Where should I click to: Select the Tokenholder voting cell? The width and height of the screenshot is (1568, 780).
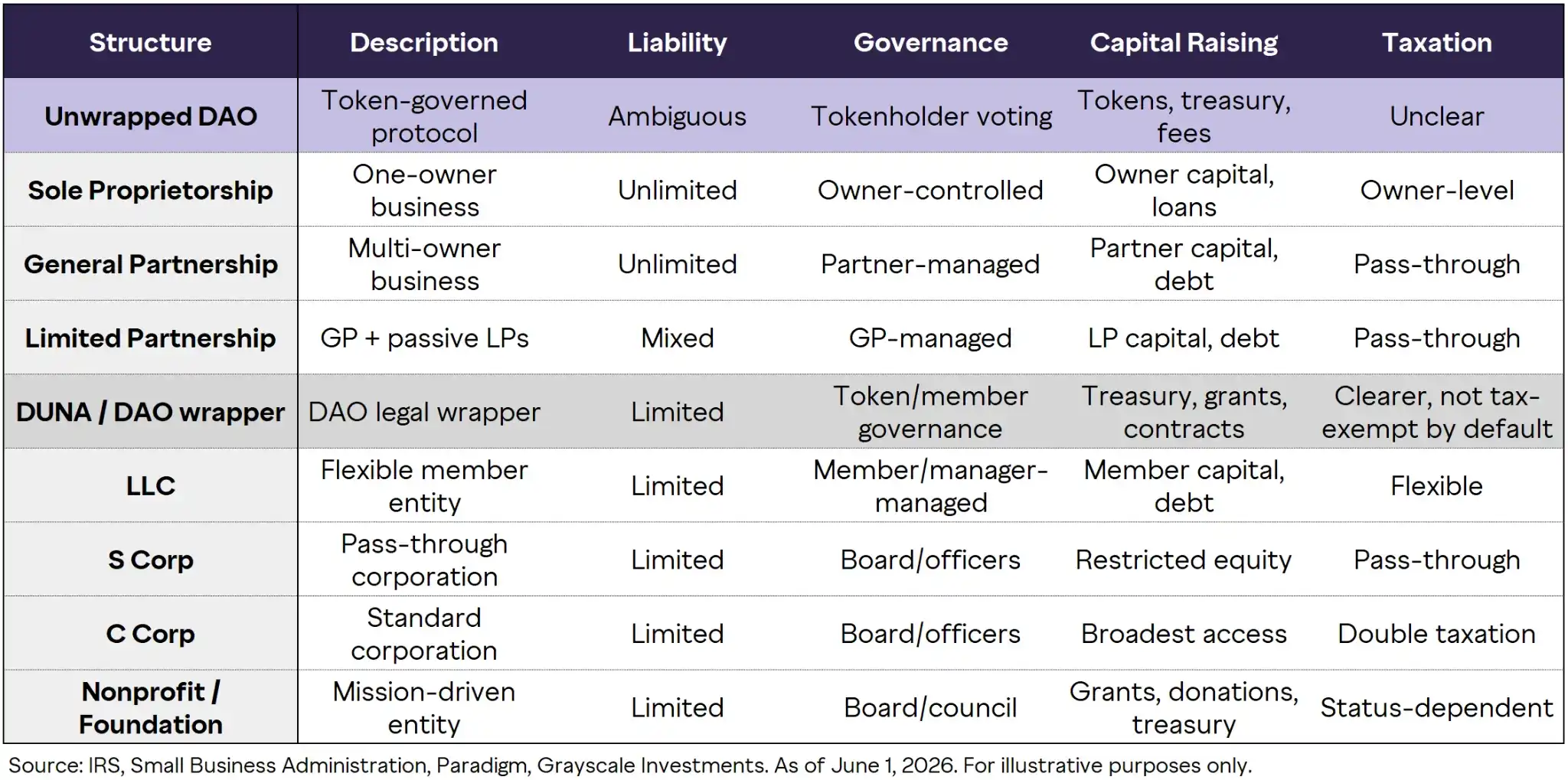(931, 116)
